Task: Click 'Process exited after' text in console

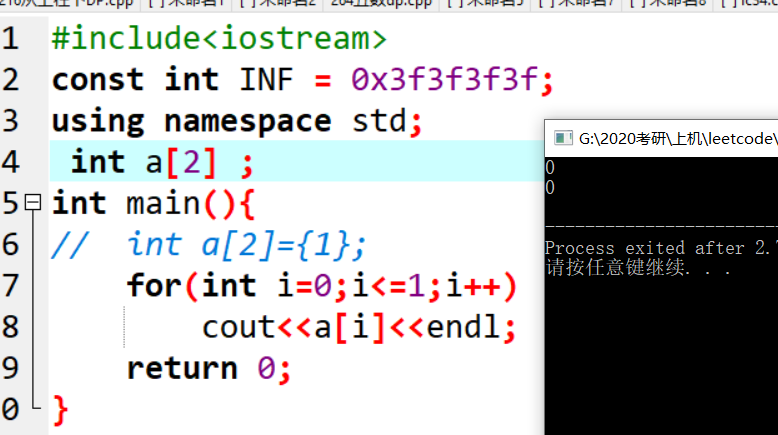Action: tap(645, 248)
